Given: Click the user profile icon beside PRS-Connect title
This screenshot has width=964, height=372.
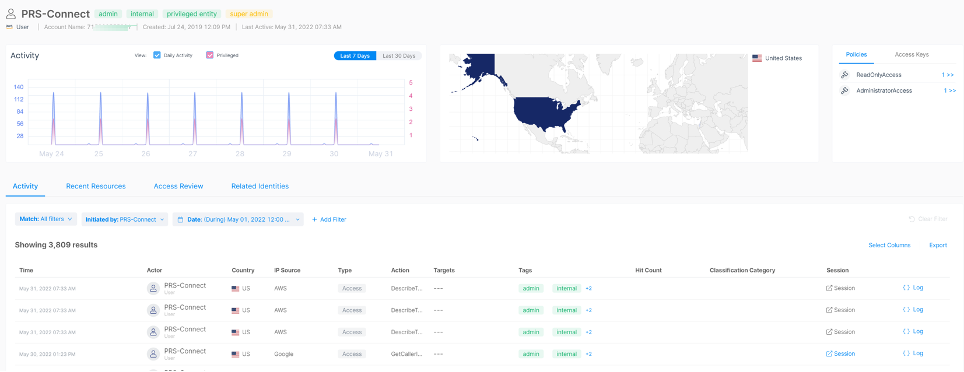Looking at the screenshot, I should [x=10, y=14].
